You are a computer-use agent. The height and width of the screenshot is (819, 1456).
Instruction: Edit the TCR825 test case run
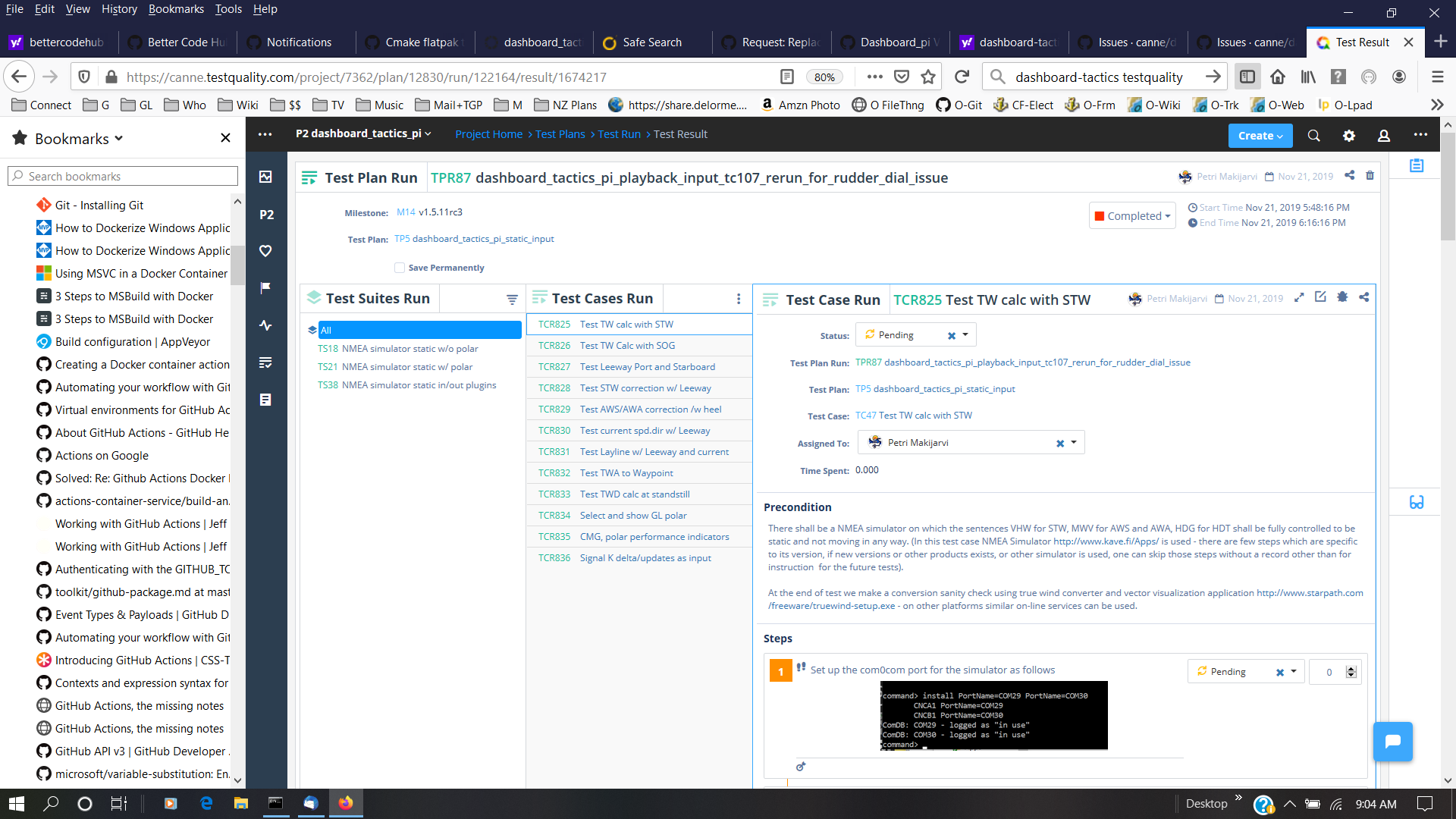click(1321, 298)
